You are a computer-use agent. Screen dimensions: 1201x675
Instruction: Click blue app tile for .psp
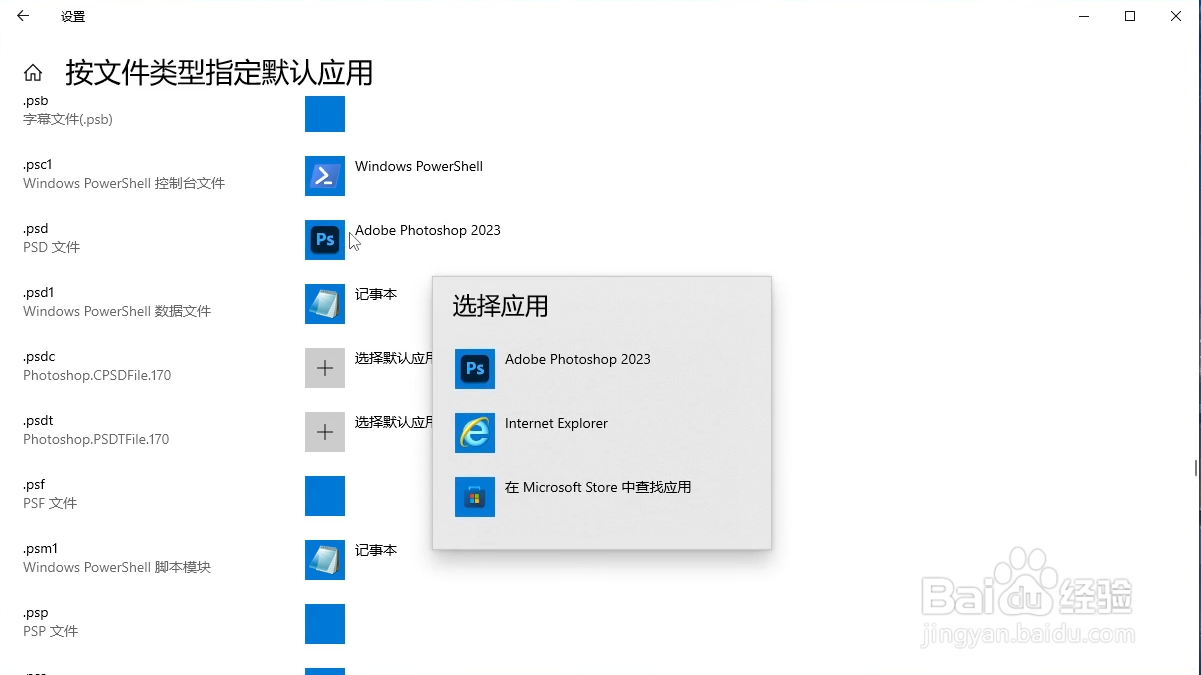[x=325, y=624]
